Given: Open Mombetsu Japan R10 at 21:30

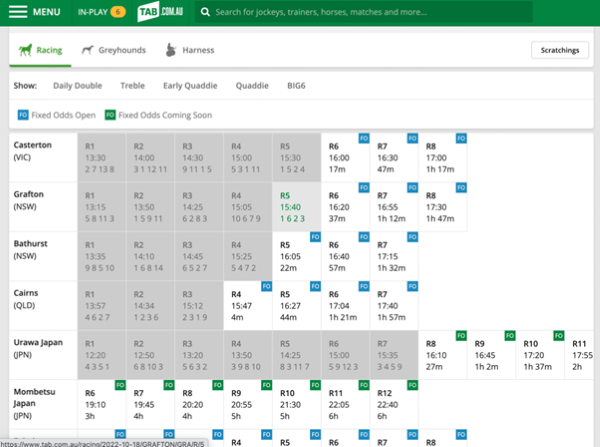Looking at the screenshot, I should pos(297,405).
